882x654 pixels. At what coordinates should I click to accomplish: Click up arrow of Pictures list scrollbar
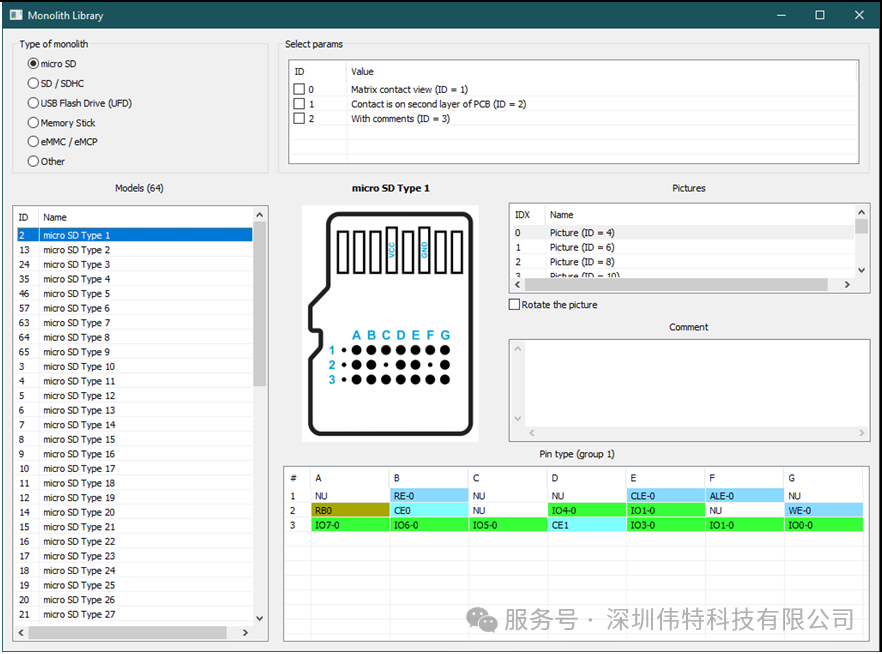pyautogui.click(x=862, y=213)
